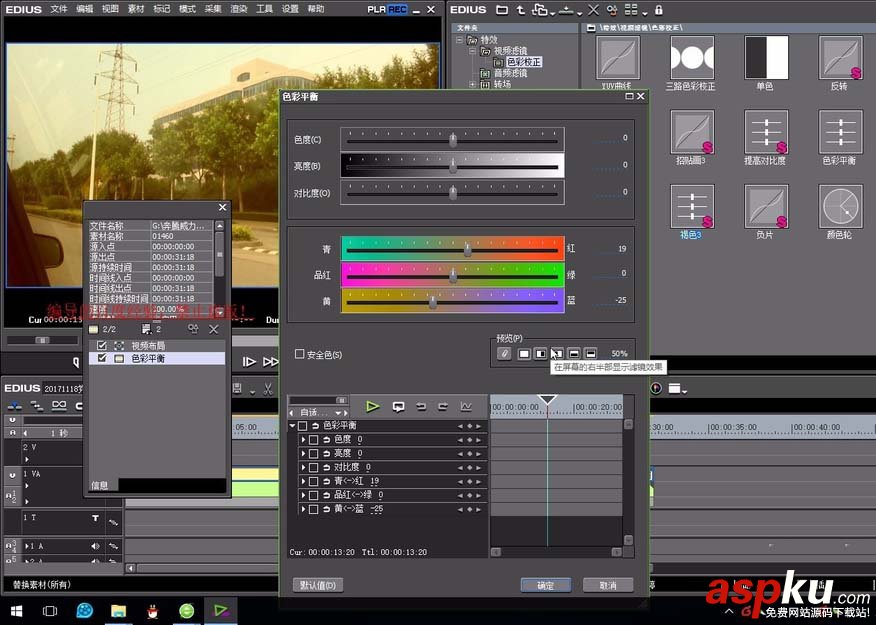Toggle loop playback in keyframe panel
The width and height of the screenshot is (876, 625).
(x=398, y=407)
